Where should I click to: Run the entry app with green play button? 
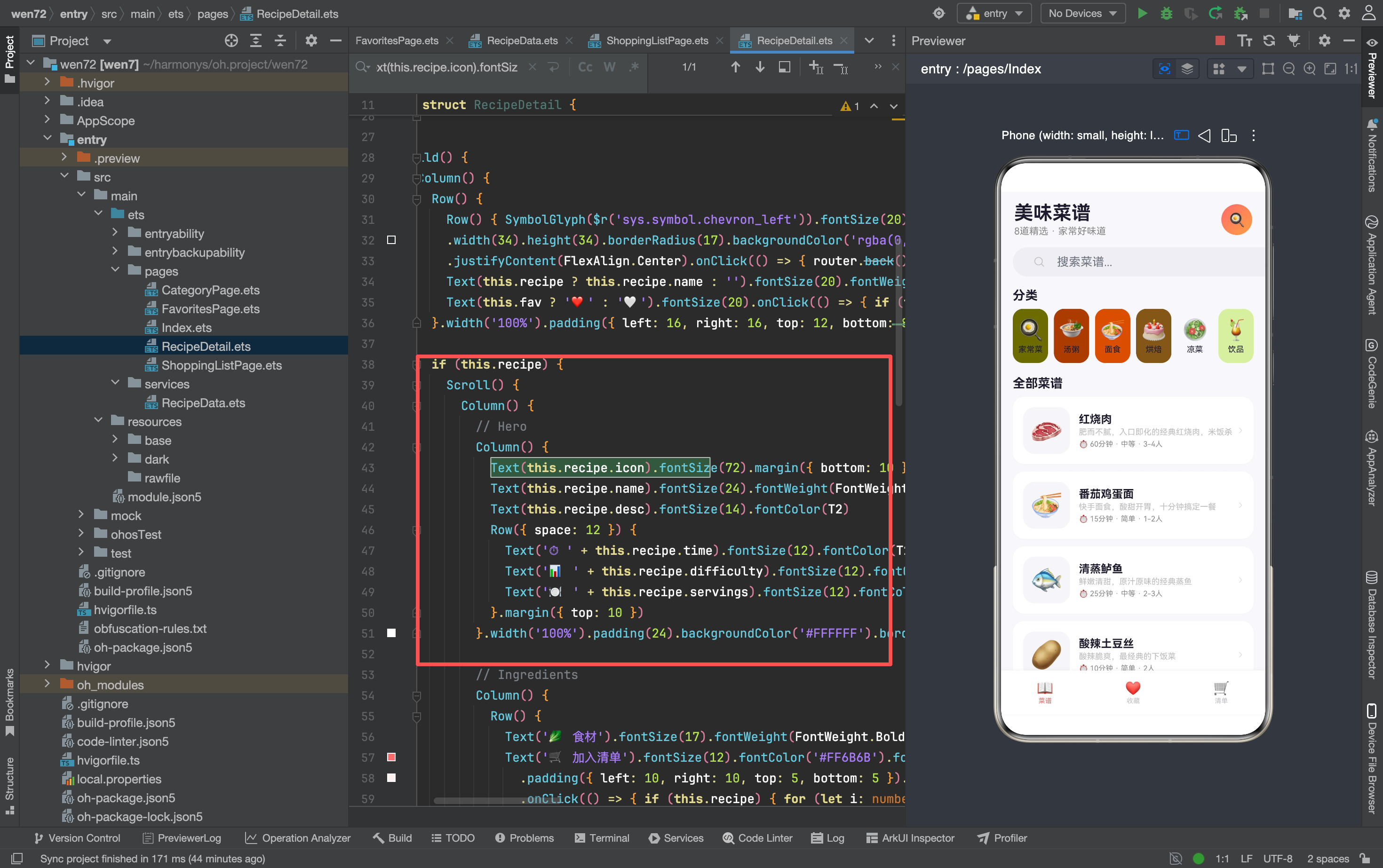1142,14
